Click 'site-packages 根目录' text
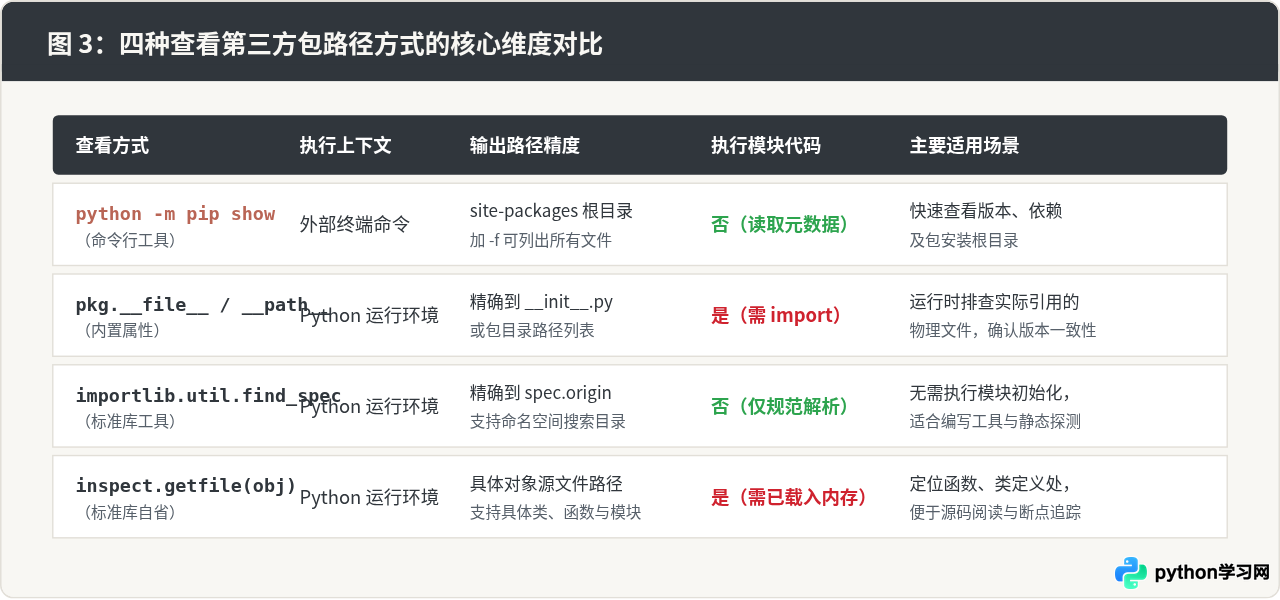The image size is (1280, 600). (551, 211)
